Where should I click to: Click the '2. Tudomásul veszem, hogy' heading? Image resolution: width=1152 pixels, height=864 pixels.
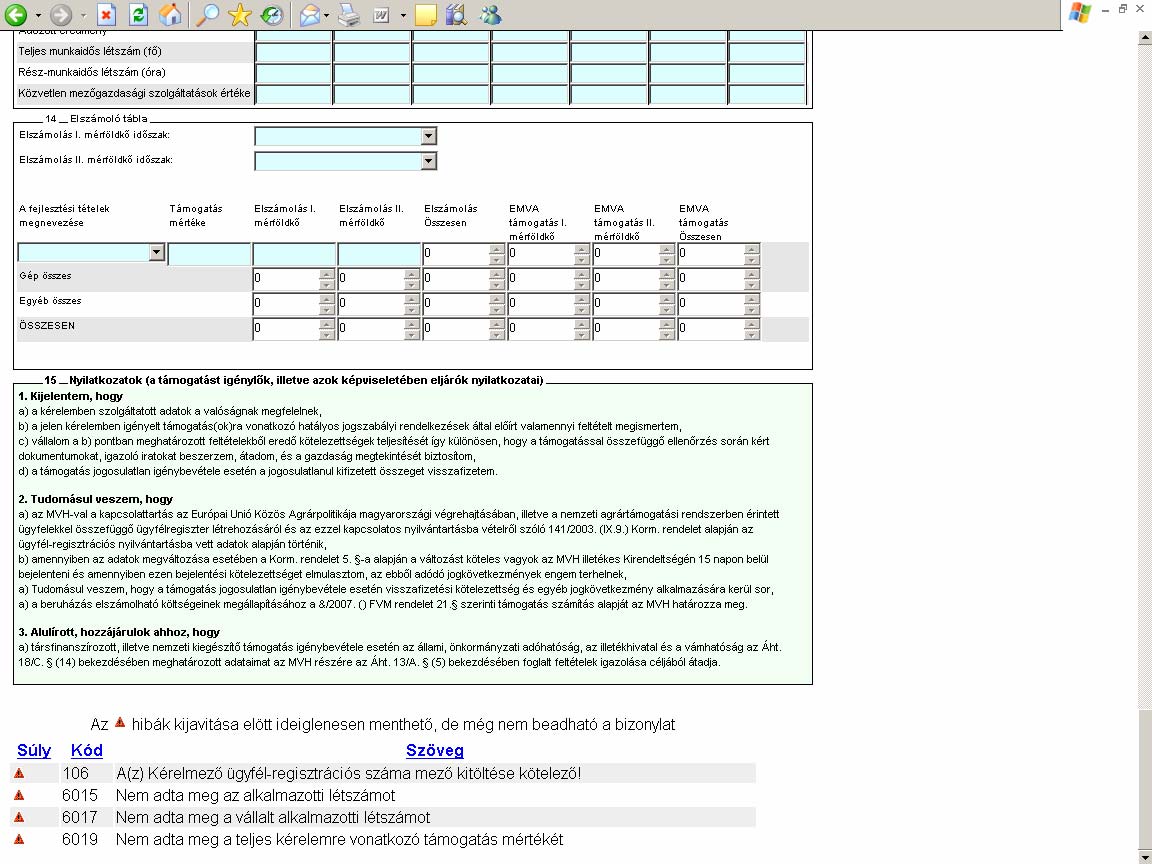pyautogui.click(x=96, y=500)
